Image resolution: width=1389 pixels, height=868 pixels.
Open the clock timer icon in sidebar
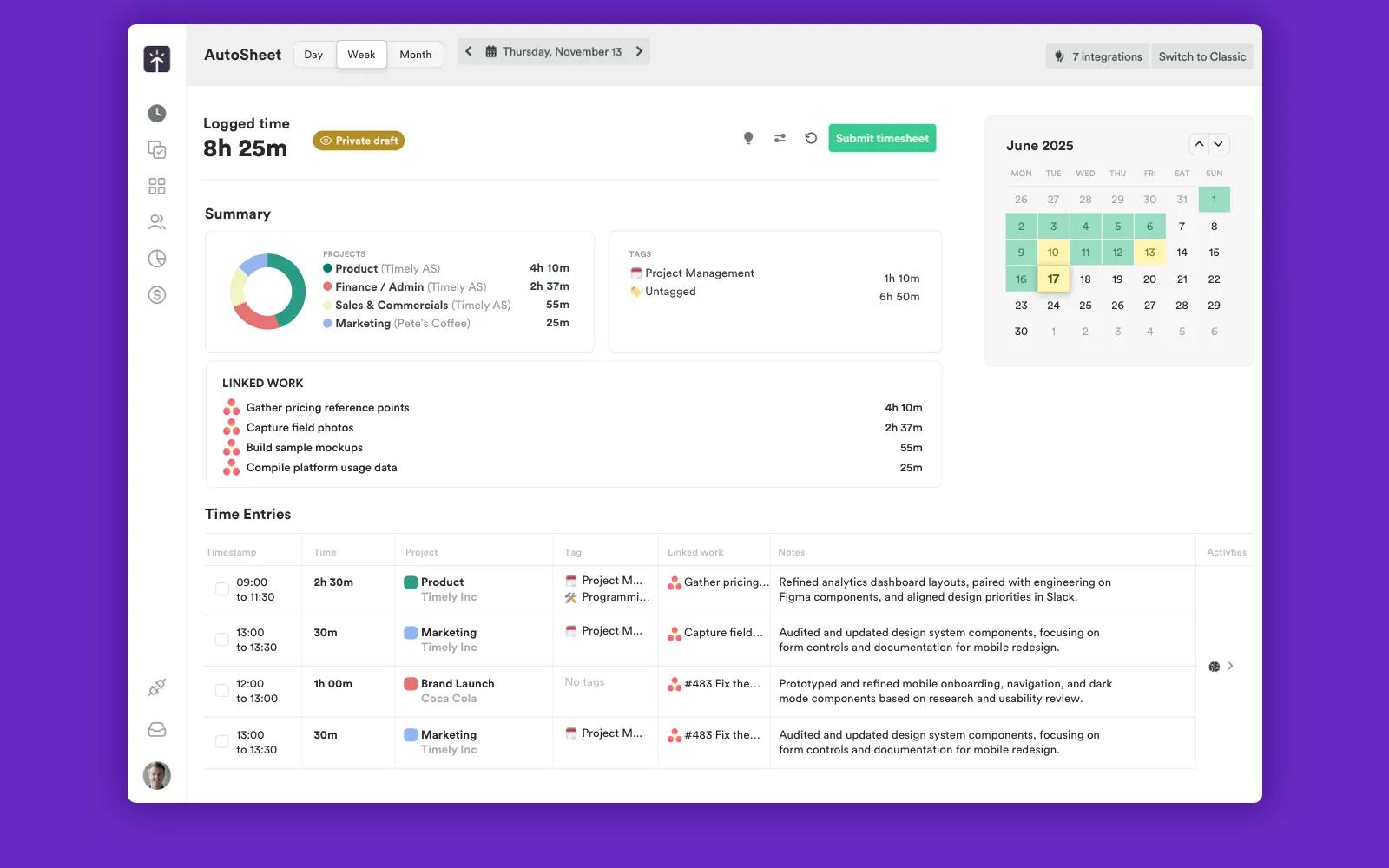157,114
